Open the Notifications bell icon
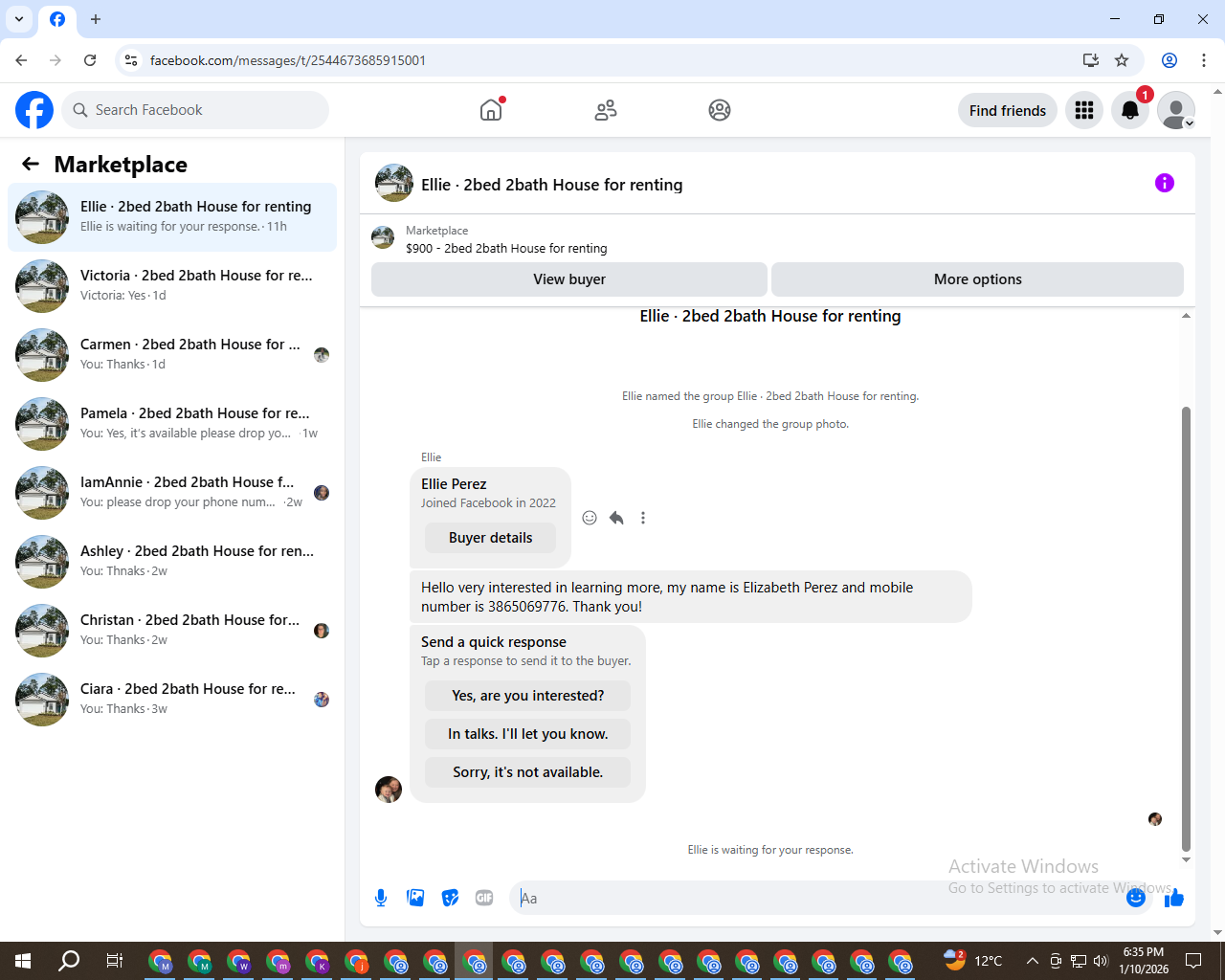This screenshot has width=1225, height=980. coord(1130,110)
